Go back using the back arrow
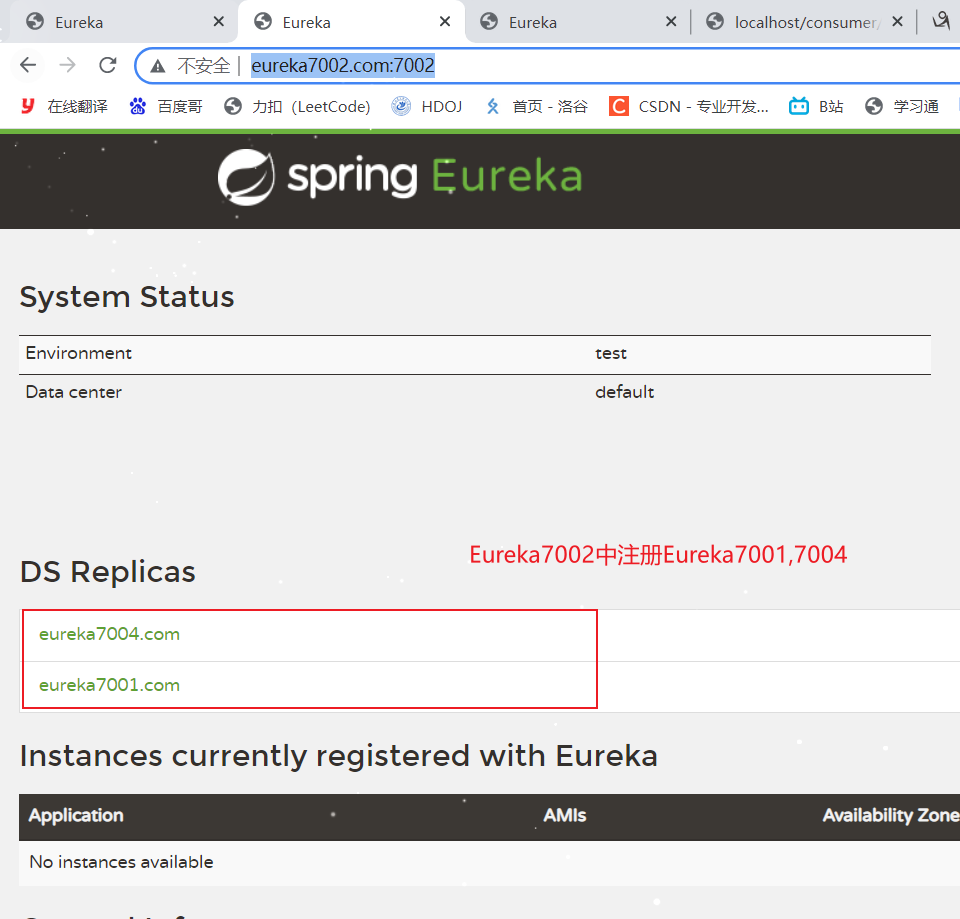Screen dimensions: 960x919 pos(27,64)
